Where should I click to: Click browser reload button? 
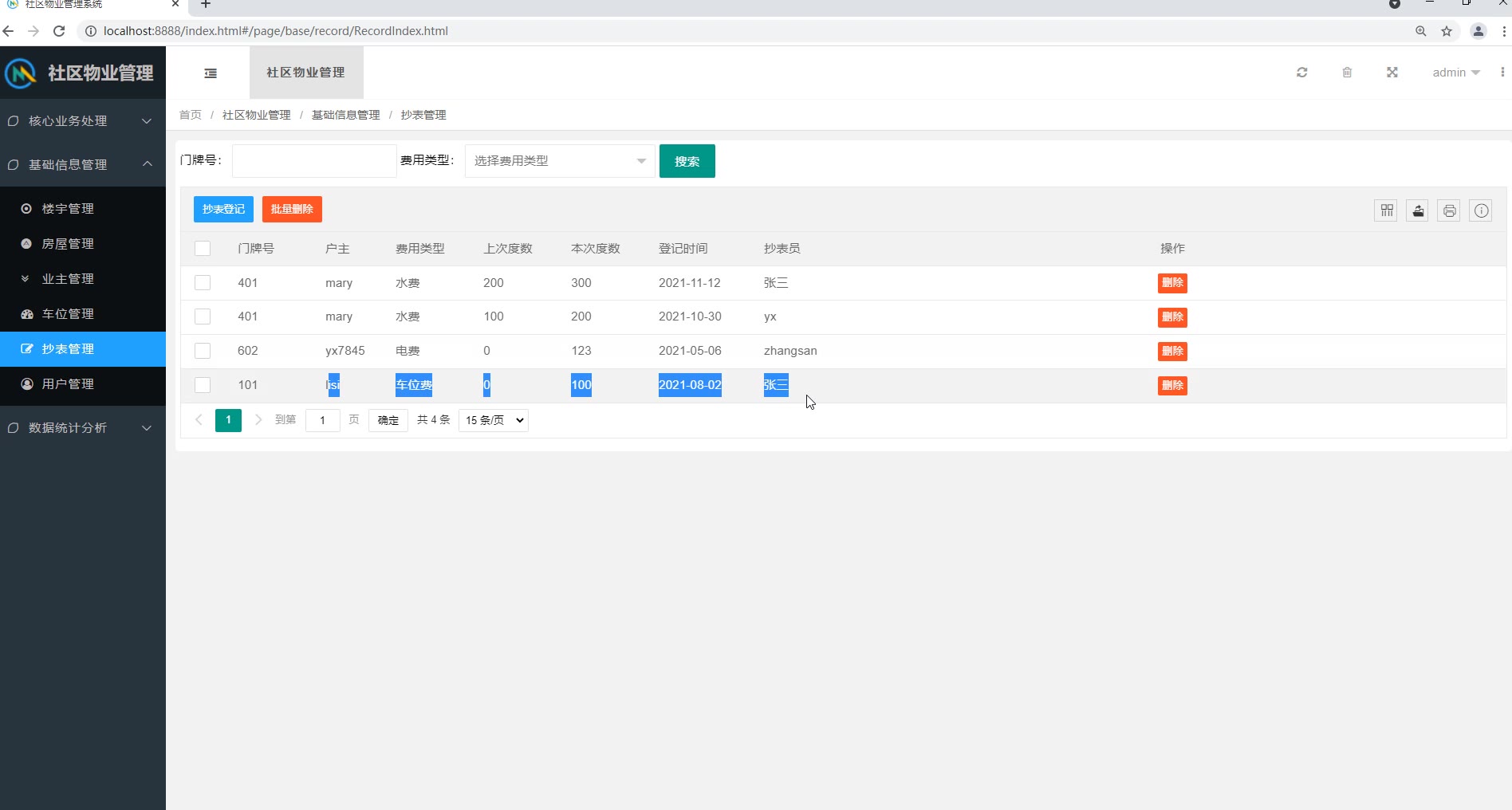pyautogui.click(x=58, y=31)
